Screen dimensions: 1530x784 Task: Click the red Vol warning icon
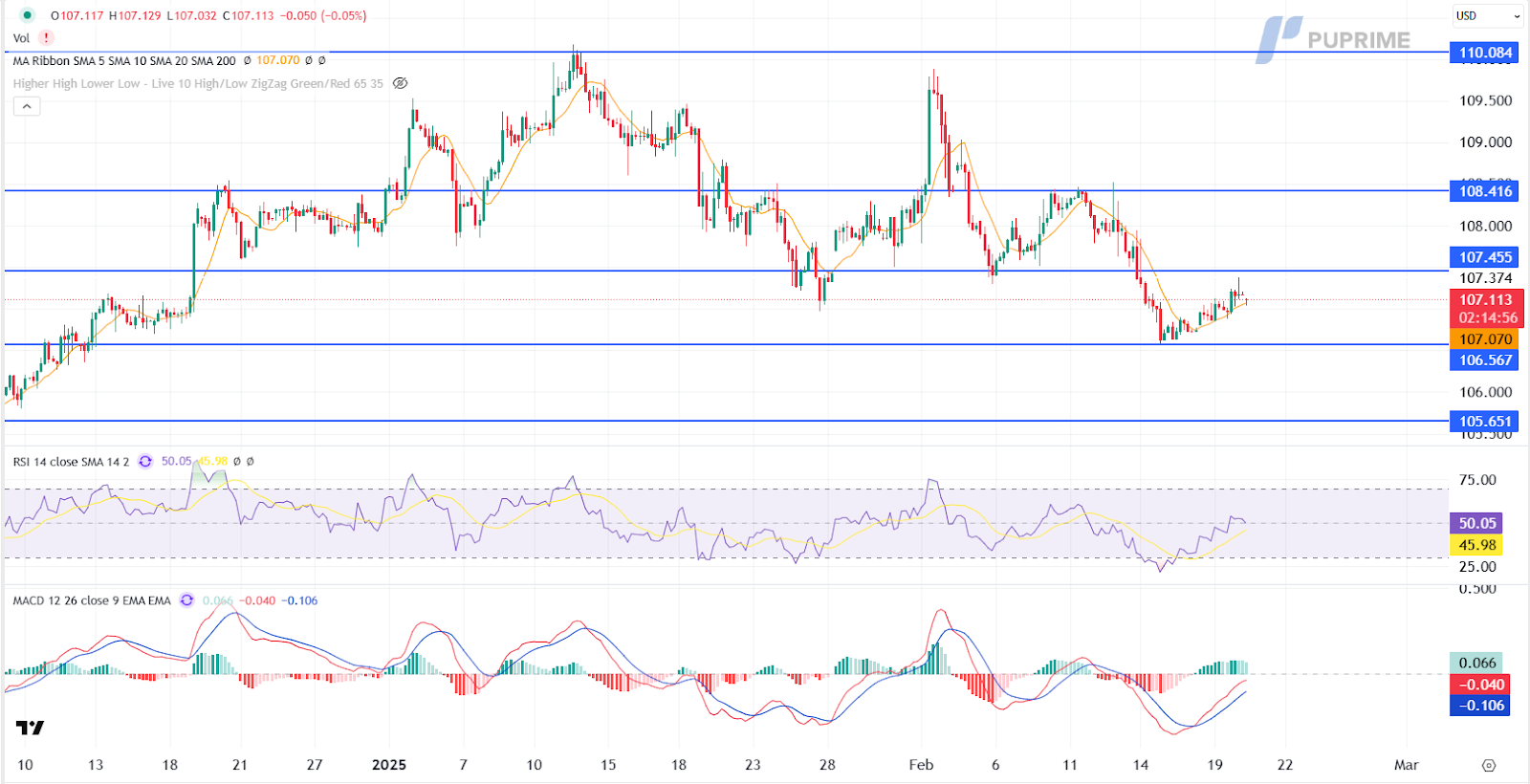tap(46, 38)
